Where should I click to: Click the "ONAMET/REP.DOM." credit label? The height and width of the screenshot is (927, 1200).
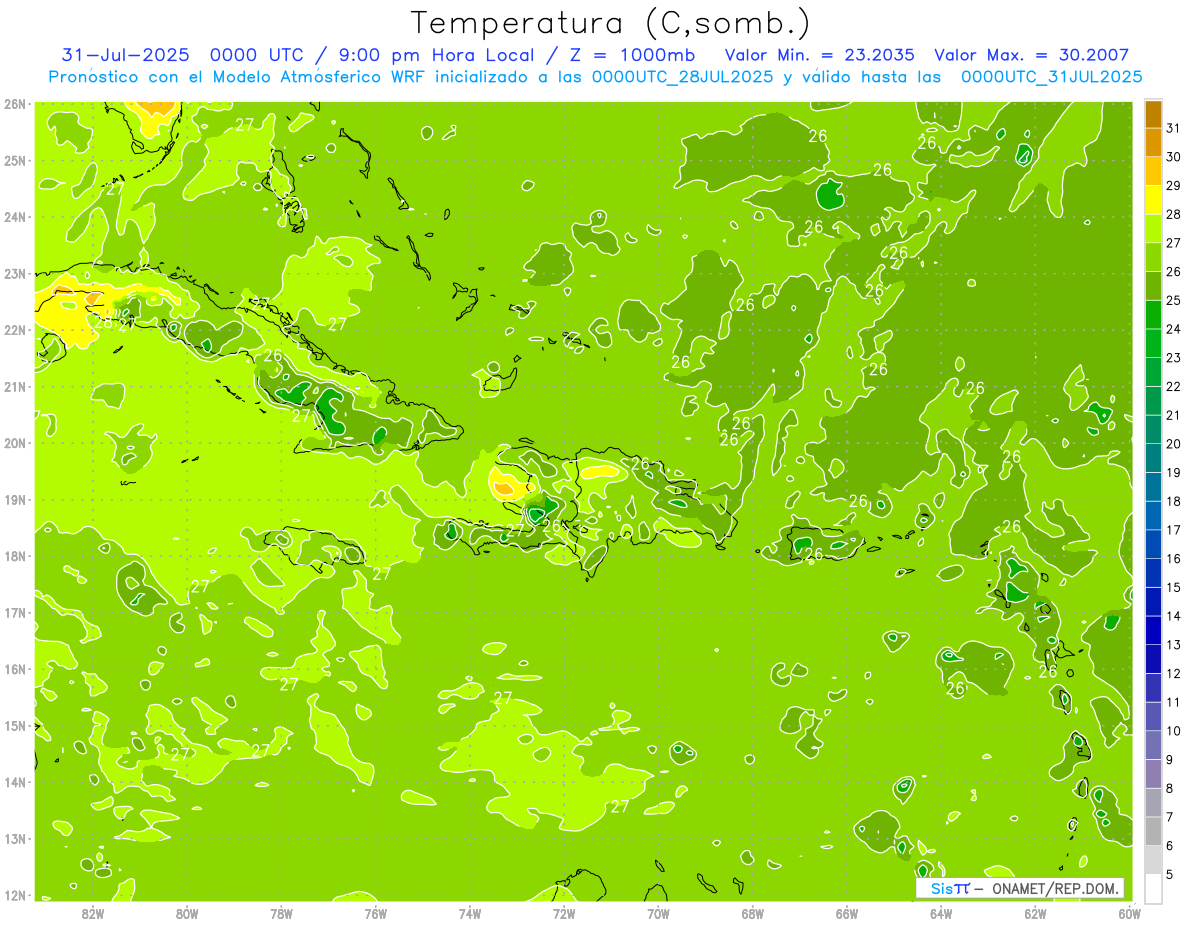coord(1055,888)
